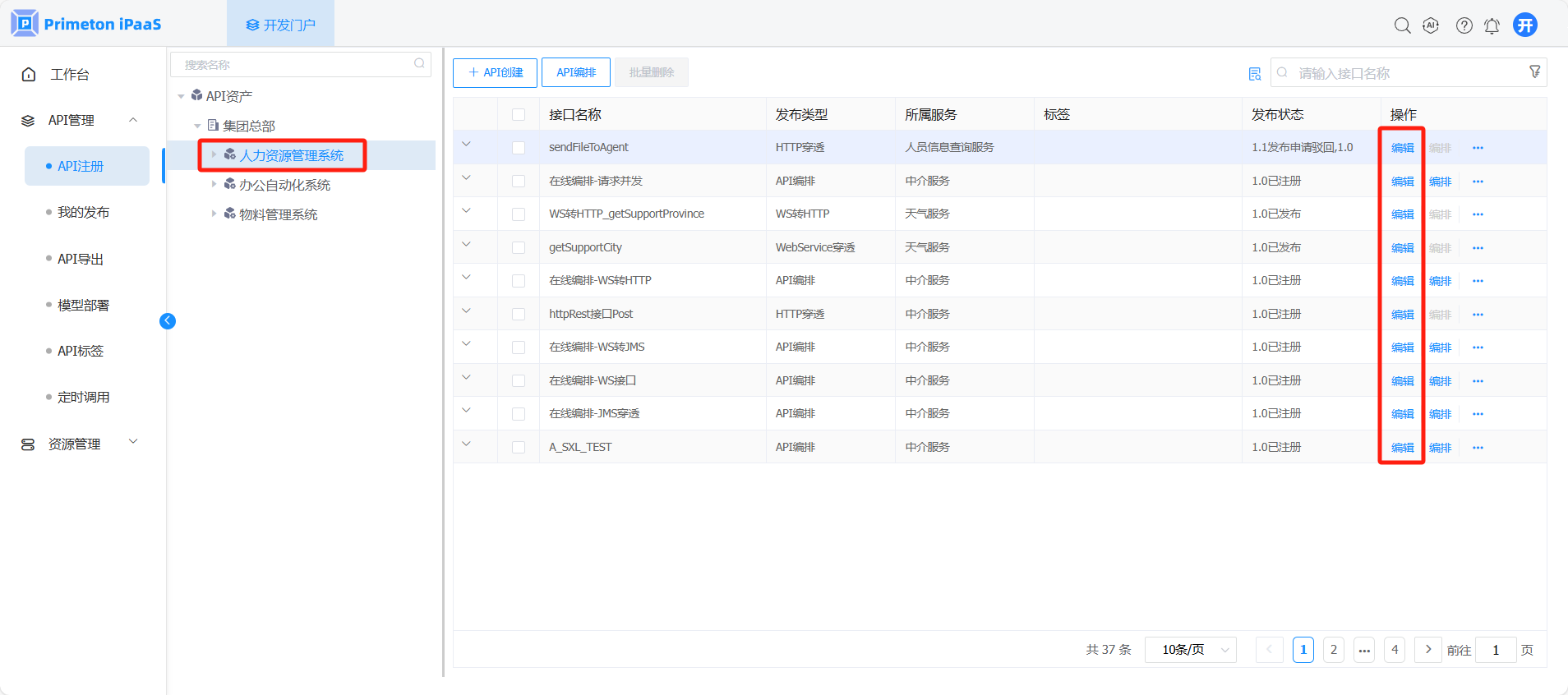Click 编辑 link for WS转HTTP_getSupportProvince
Image resolution: width=1568 pixels, height=695 pixels.
[x=1402, y=214]
